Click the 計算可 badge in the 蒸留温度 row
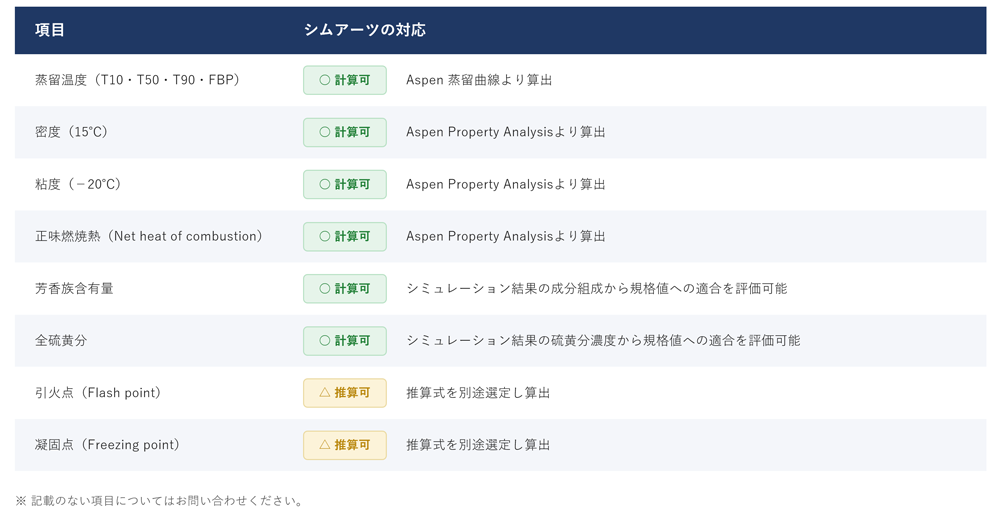 (344, 80)
